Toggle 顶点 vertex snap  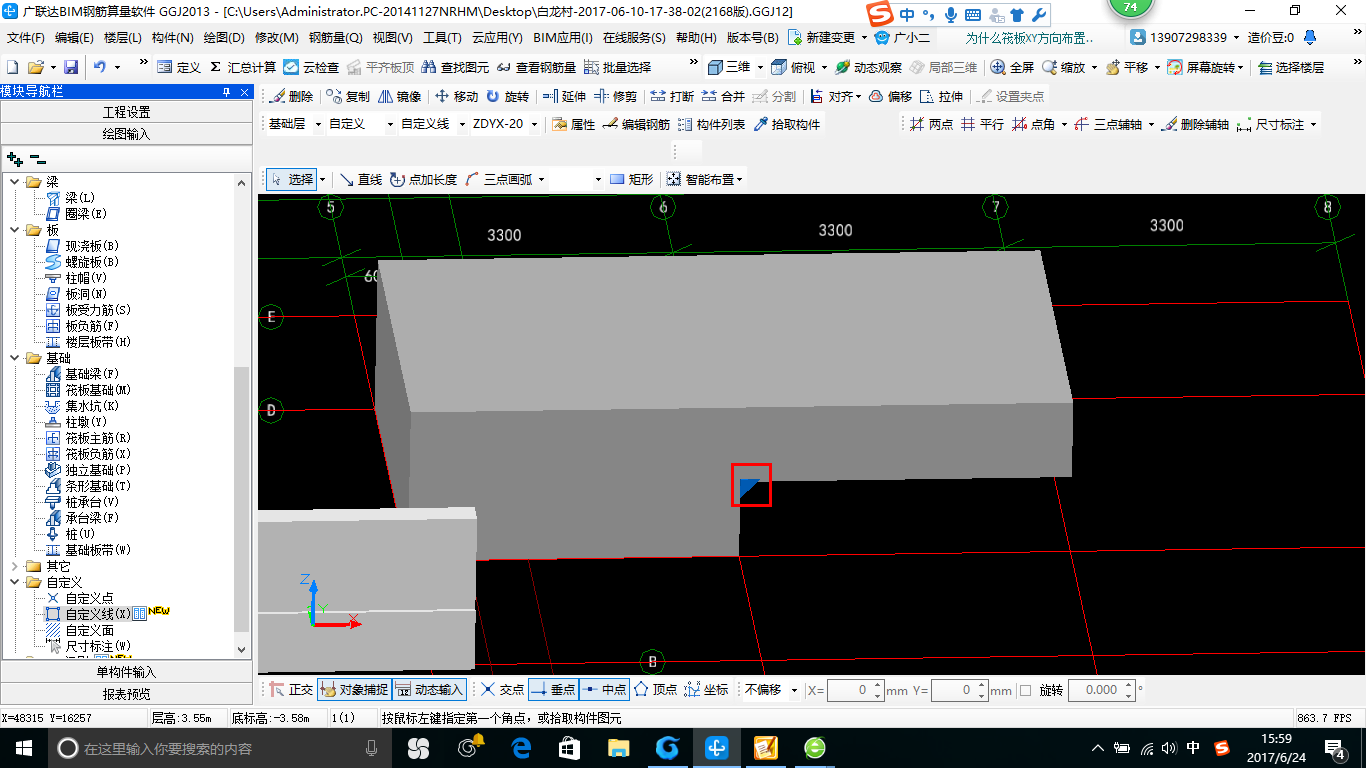(x=655, y=690)
